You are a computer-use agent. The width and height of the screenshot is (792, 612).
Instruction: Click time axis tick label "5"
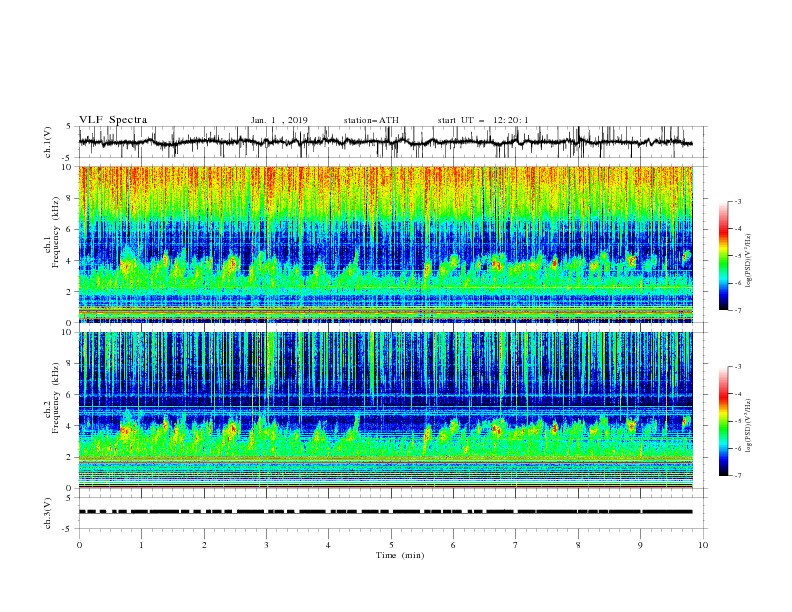391,545
